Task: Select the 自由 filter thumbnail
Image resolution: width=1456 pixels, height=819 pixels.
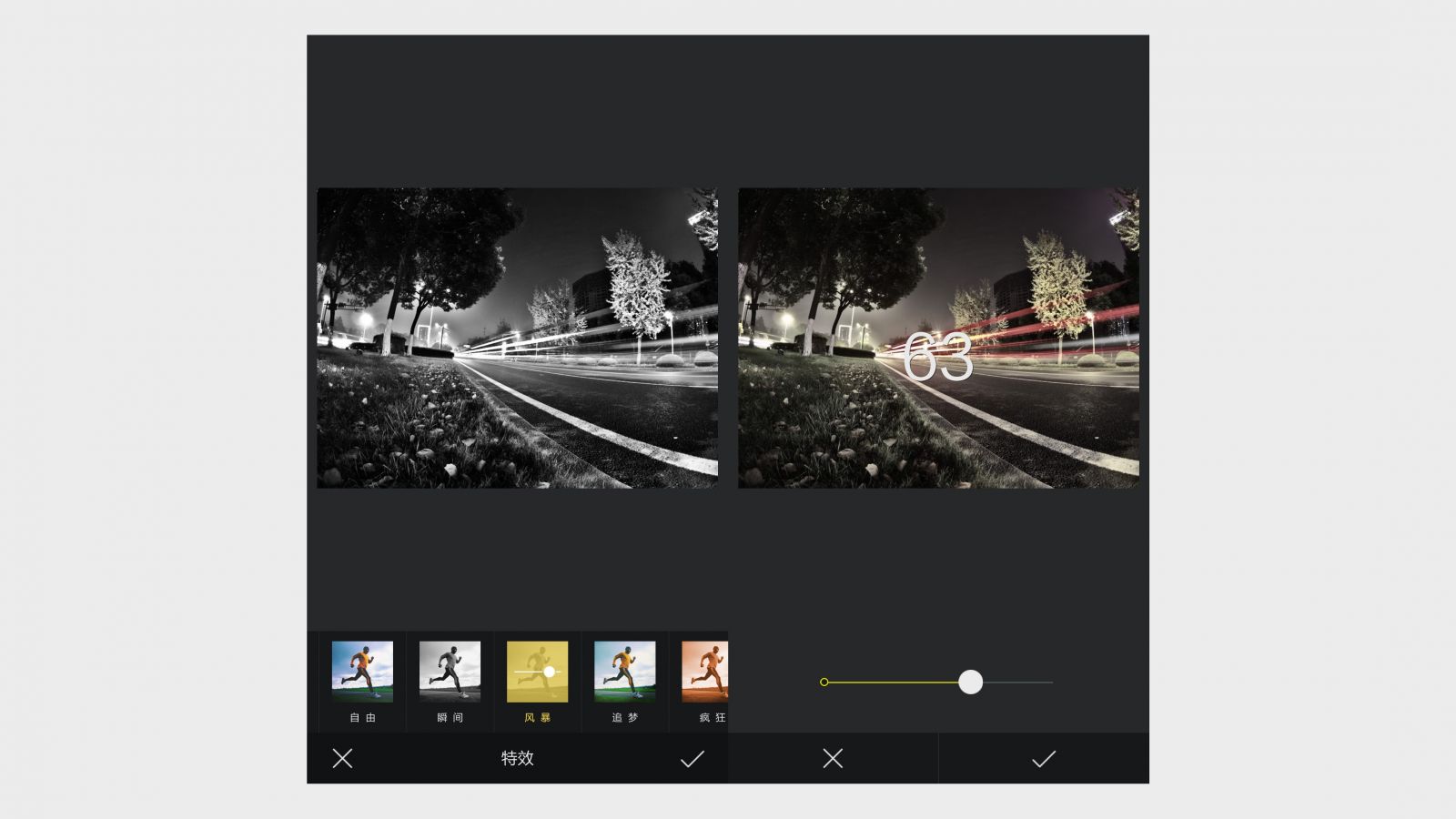Action: click(x=362, y=672)
